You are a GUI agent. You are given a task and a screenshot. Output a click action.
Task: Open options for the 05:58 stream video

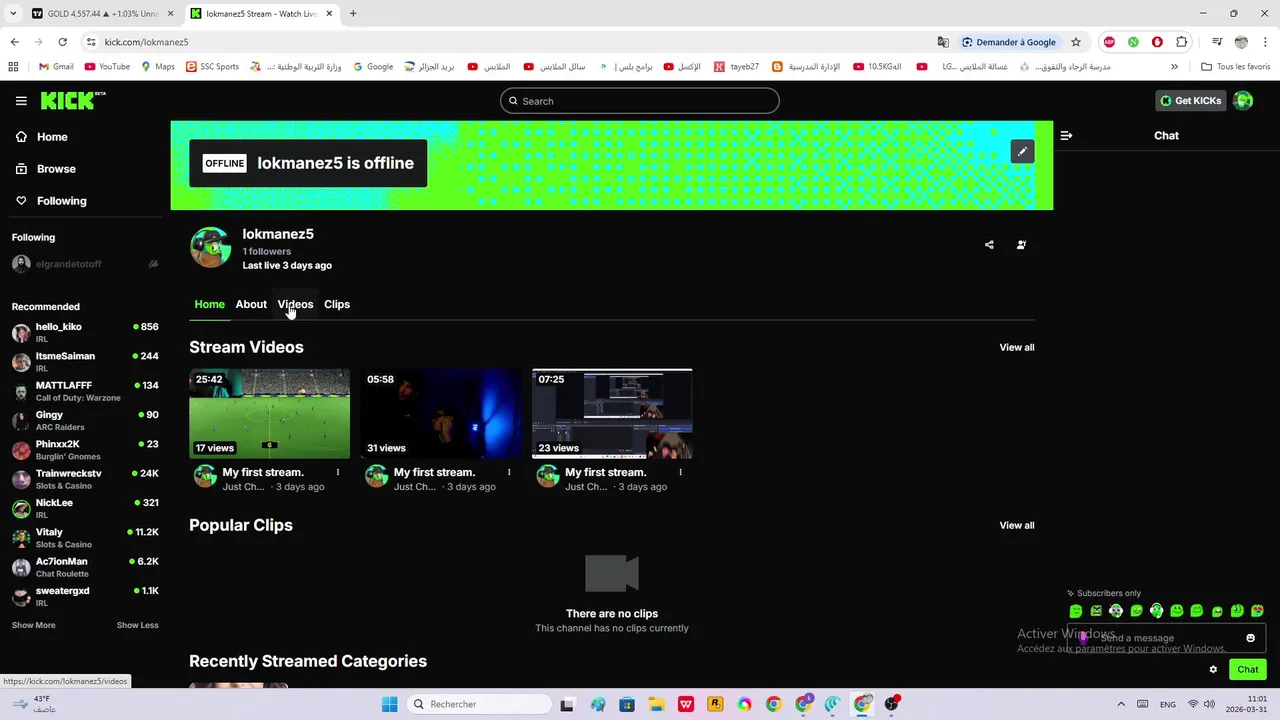point(509,472)
